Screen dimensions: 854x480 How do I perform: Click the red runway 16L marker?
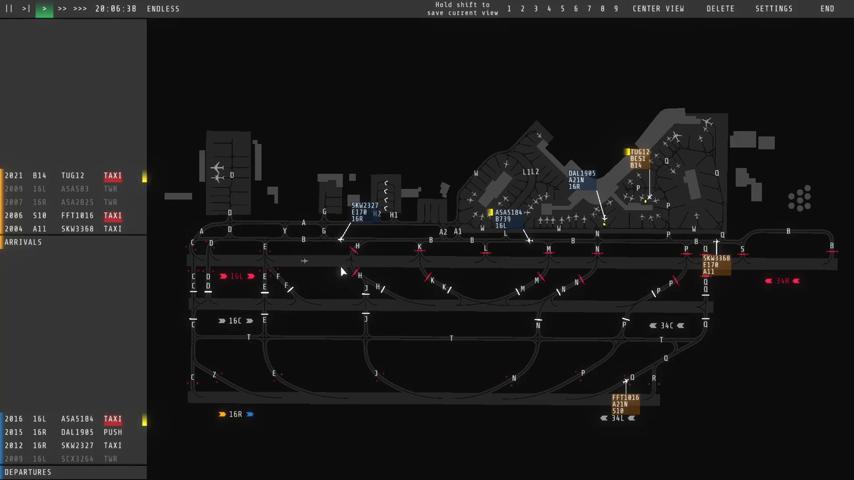pyautogui.click(x=236, y=276)
